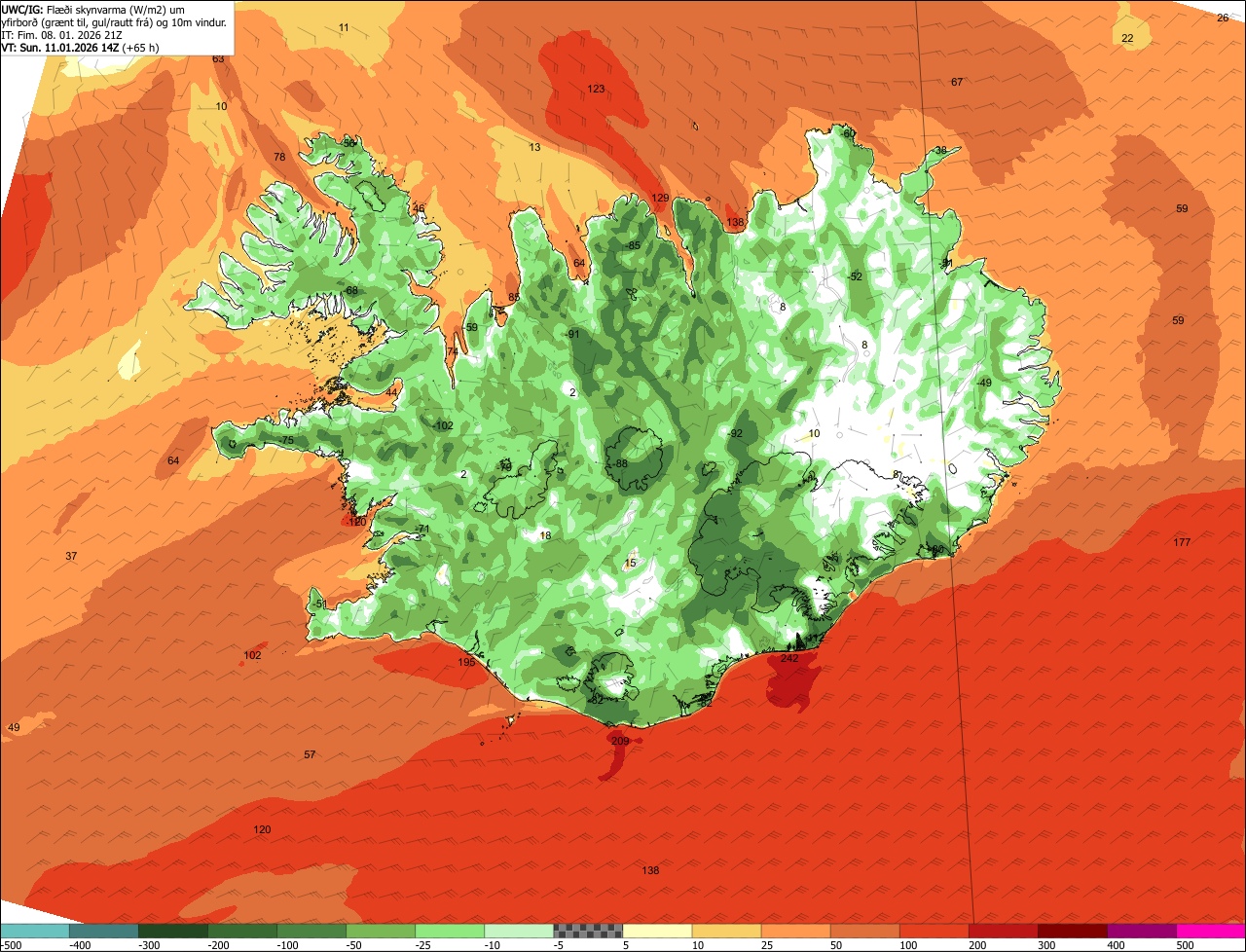The height and width of the screenshot is (952, 1246).
Task: Click the 177 value in the southeast ocean
Action: tap(1182, 542)
